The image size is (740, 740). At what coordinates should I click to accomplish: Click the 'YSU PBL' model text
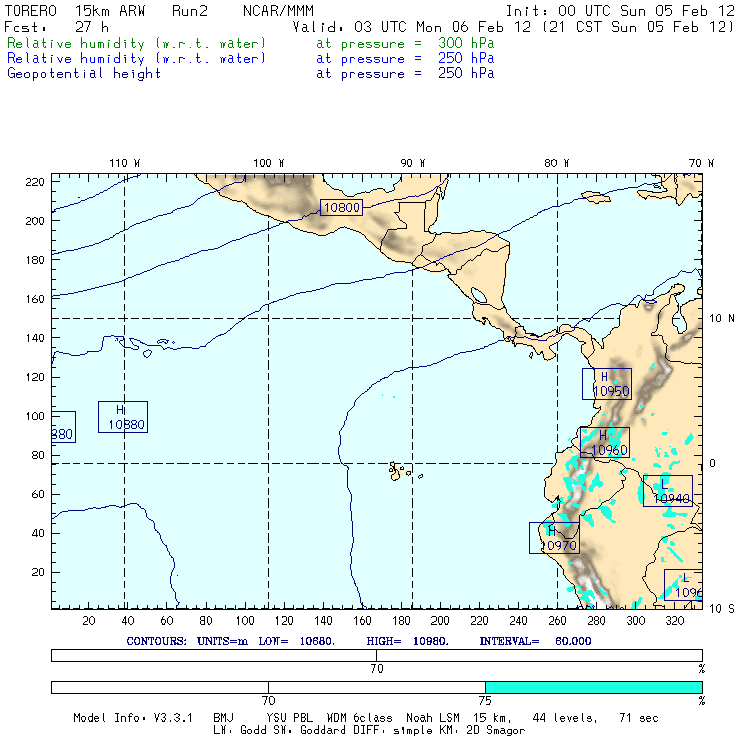289,718
